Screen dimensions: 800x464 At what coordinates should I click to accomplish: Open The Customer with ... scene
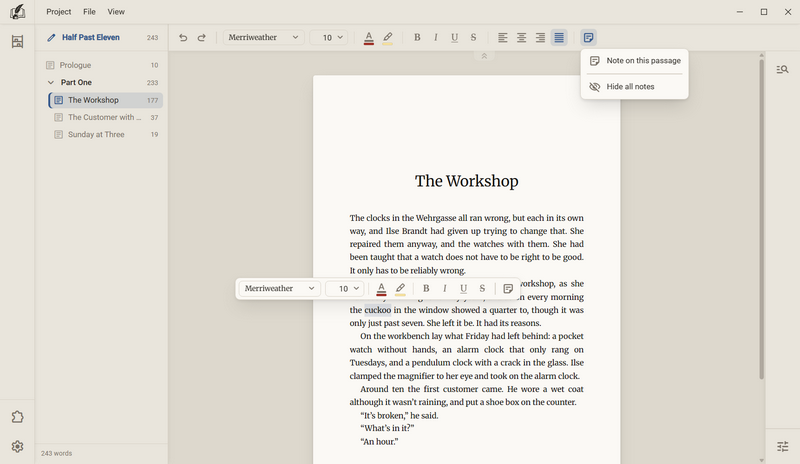tap(106, 117)
